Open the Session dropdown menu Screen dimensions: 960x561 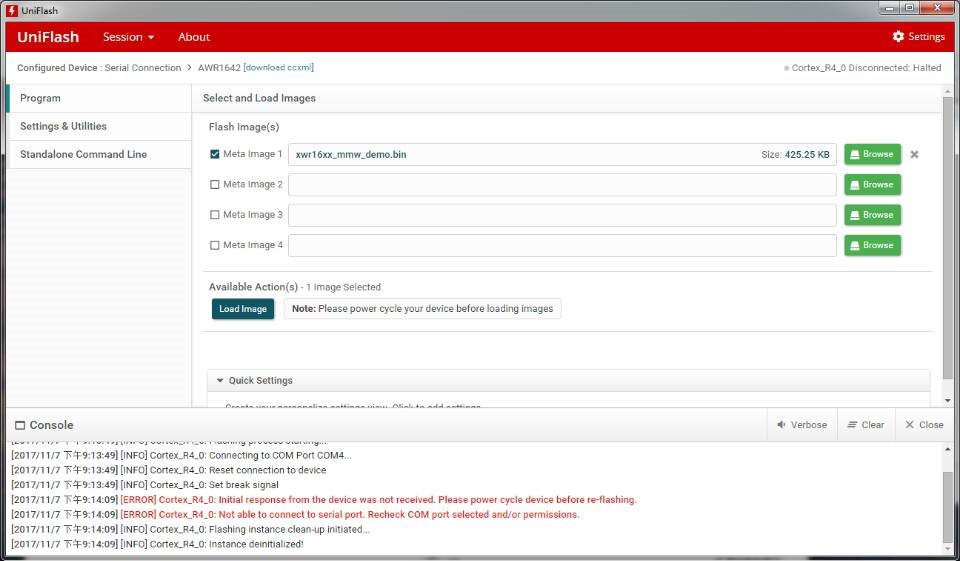[x=129, y=37]
